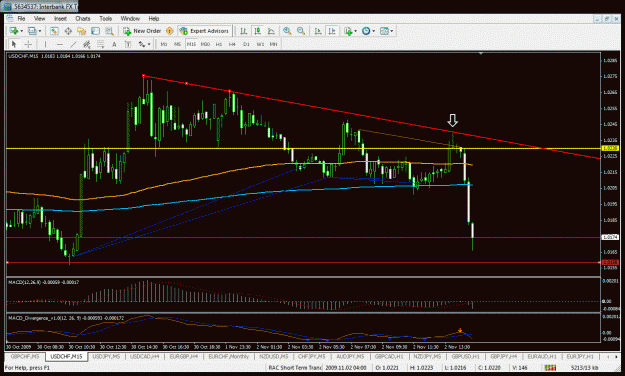Open the Charts menu
The height and width of the screenshot is (376, 625).
coord(83,19)
